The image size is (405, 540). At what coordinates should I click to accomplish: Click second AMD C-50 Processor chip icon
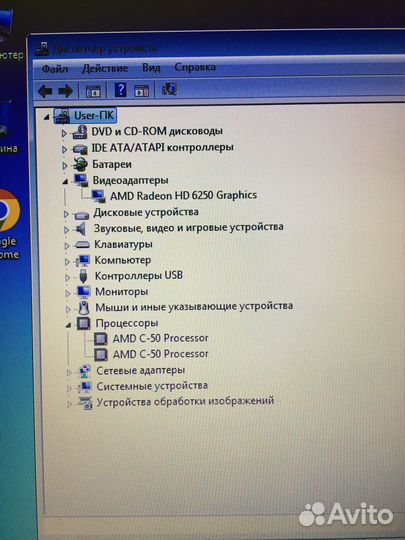pos(101,354)
